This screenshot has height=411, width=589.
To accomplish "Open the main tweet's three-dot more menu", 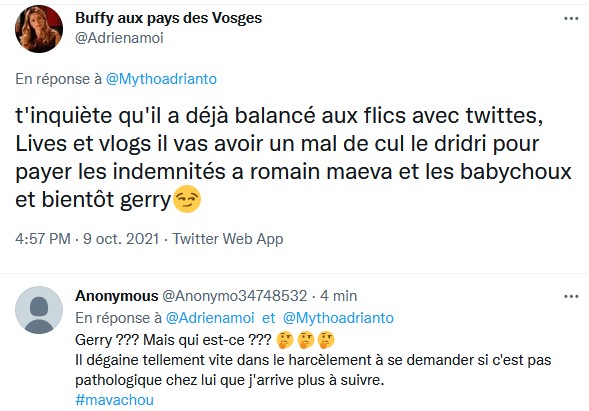I will [x=571, y=18].
